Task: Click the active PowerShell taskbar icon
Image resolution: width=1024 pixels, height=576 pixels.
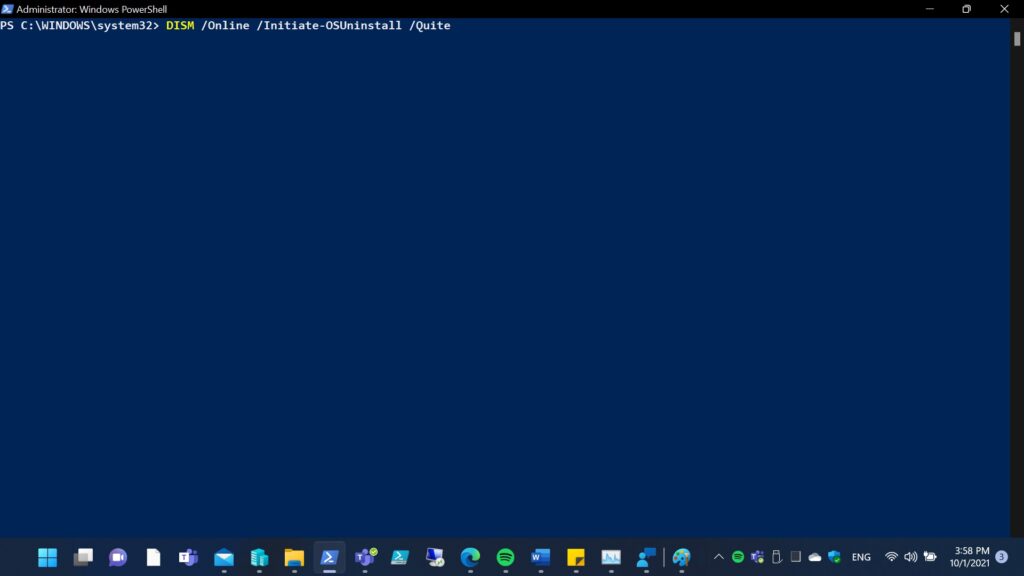Action: click(329, 557)
